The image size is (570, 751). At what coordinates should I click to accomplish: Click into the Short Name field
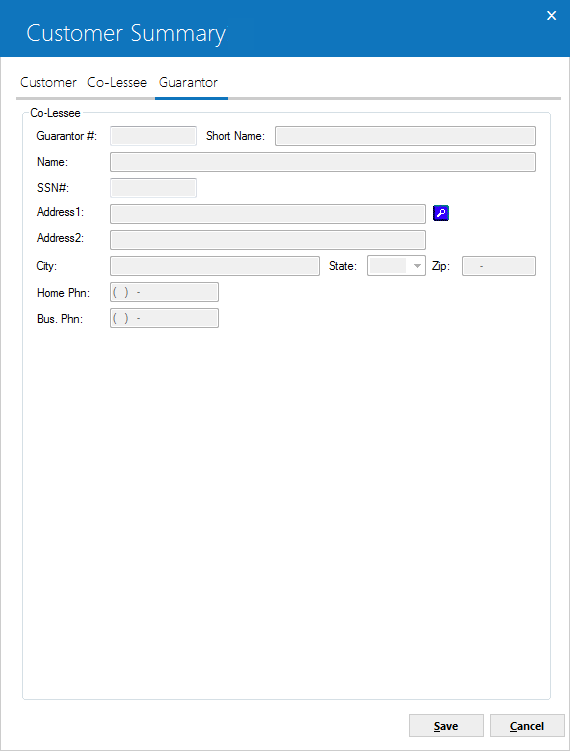[405, 136]
